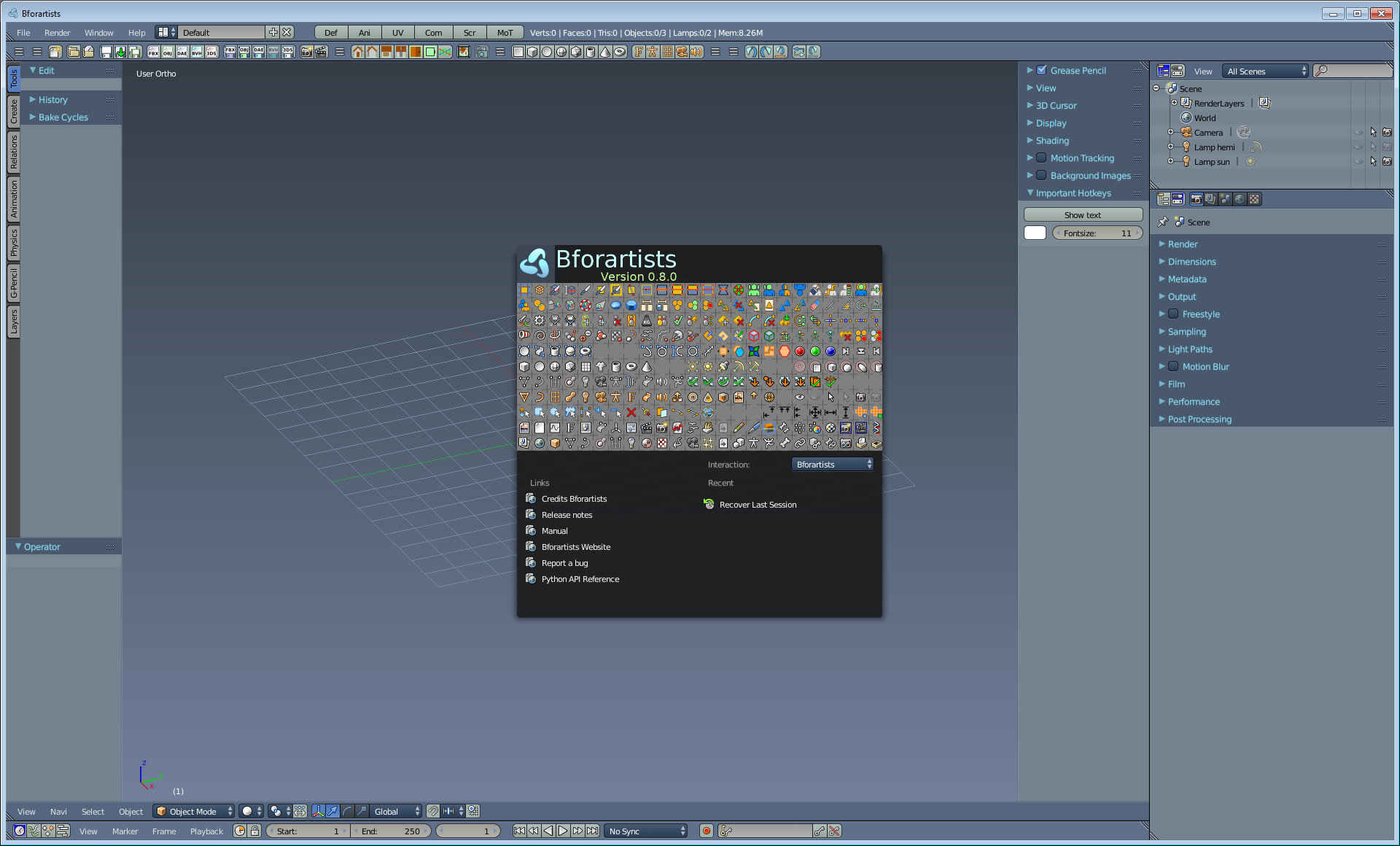Add a Torus mesh from toolbar
The height and width of the screenshot is (846, 1400).
tap(620, 52)
